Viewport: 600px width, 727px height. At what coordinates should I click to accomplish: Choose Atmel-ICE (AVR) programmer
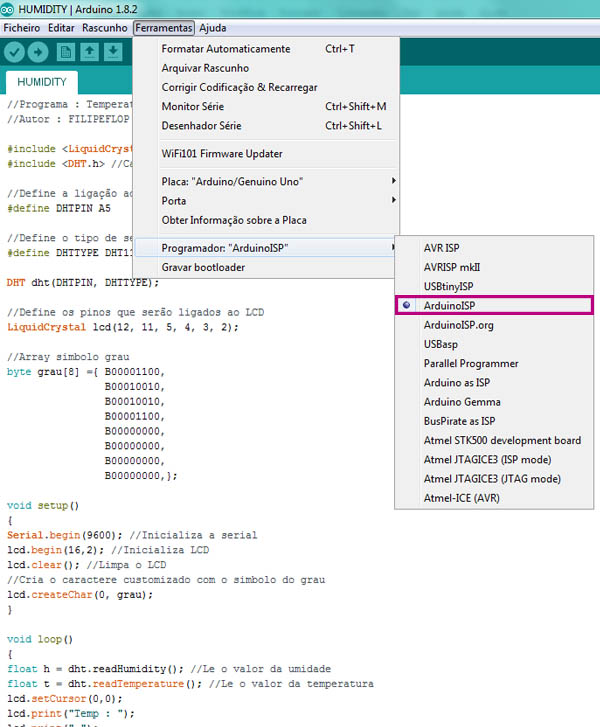click(494, 498)
